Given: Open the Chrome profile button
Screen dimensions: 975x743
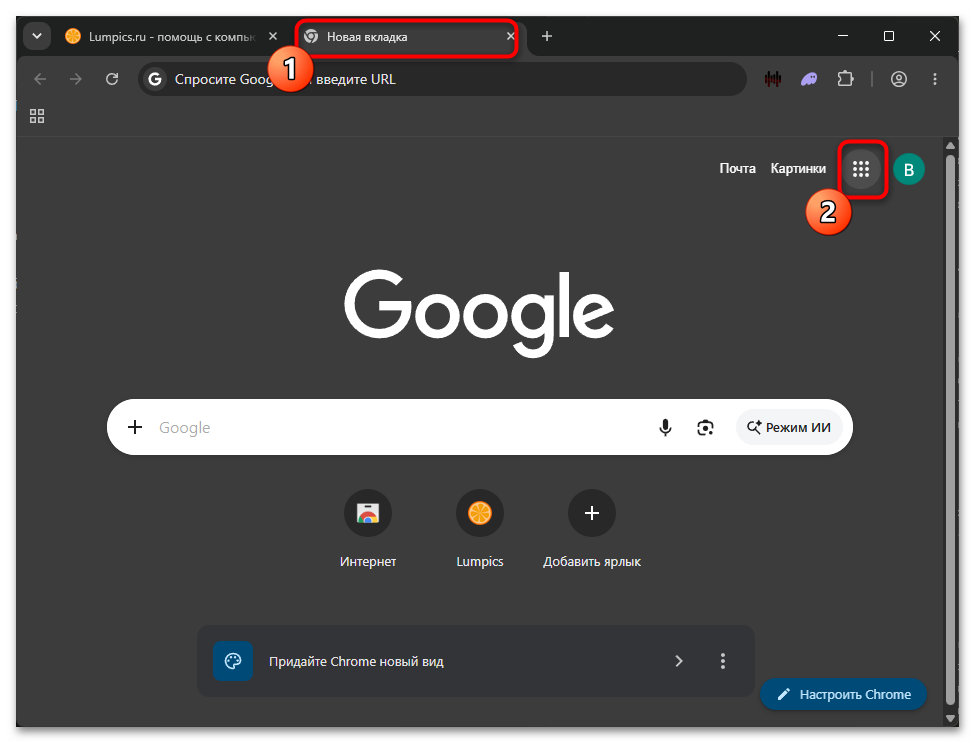Looking at the screenshot, I should (899, 79).
